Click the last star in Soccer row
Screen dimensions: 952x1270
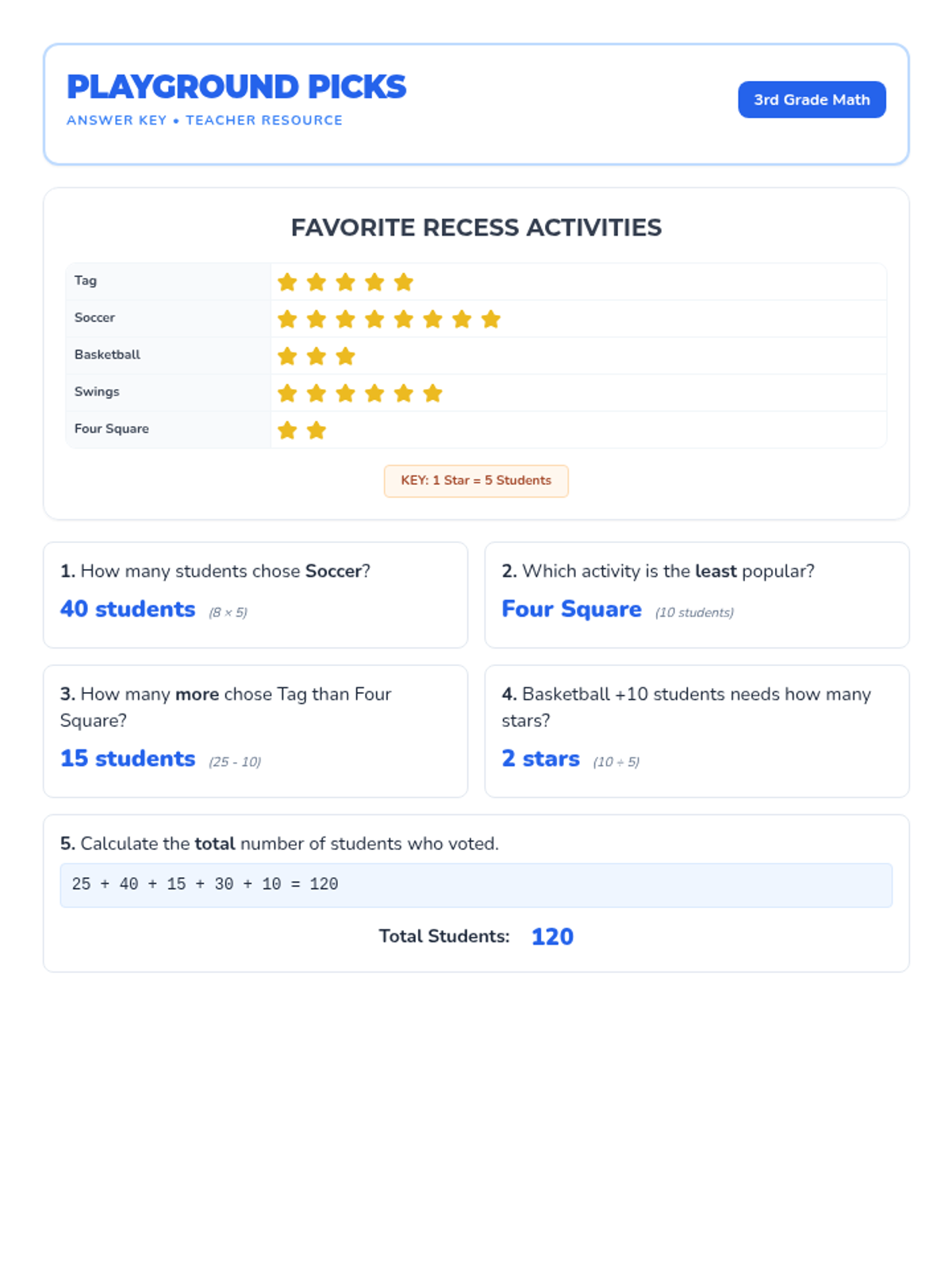click(x=491, y=319)
